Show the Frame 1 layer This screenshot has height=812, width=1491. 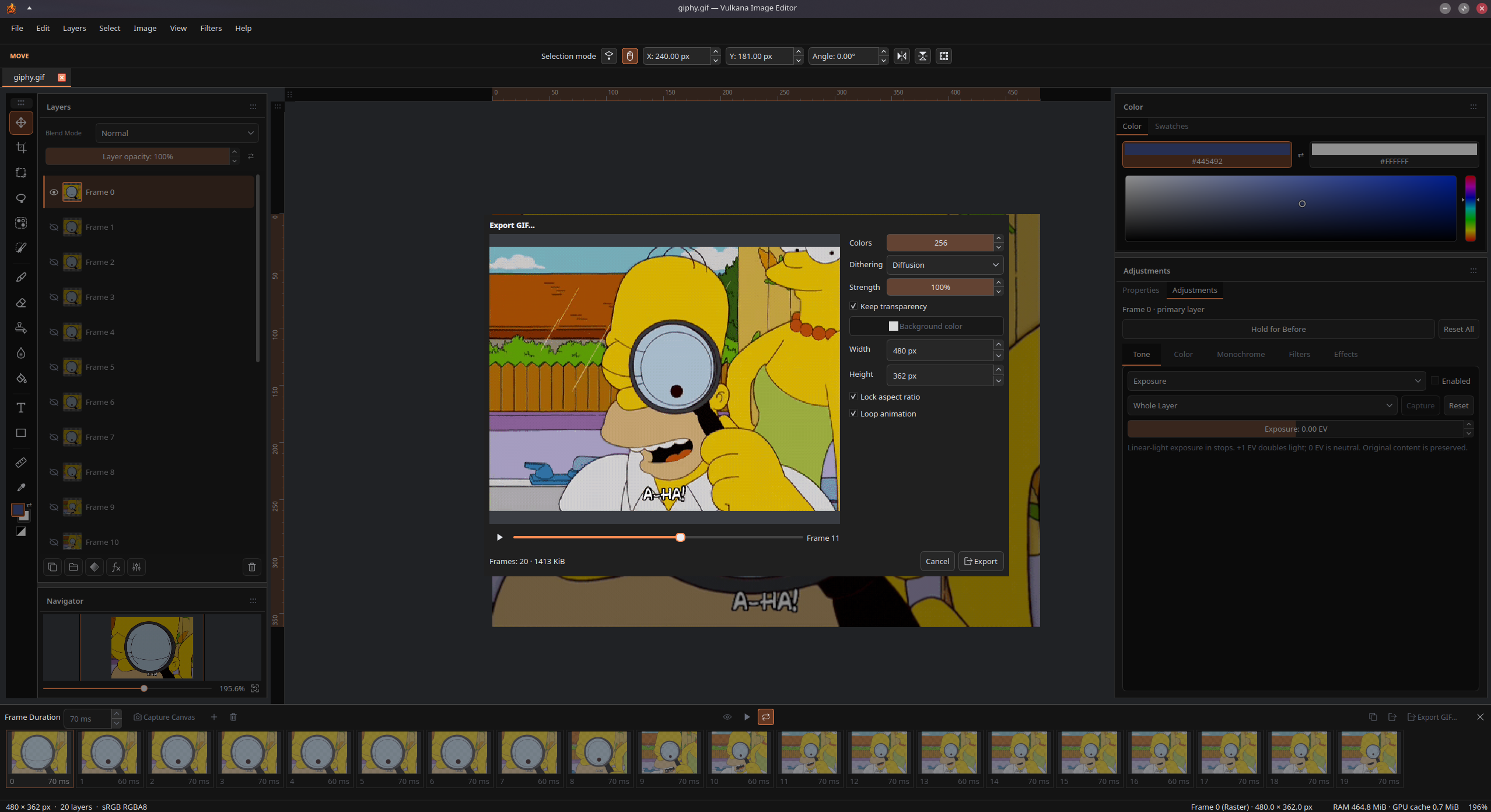click(54, 227)
